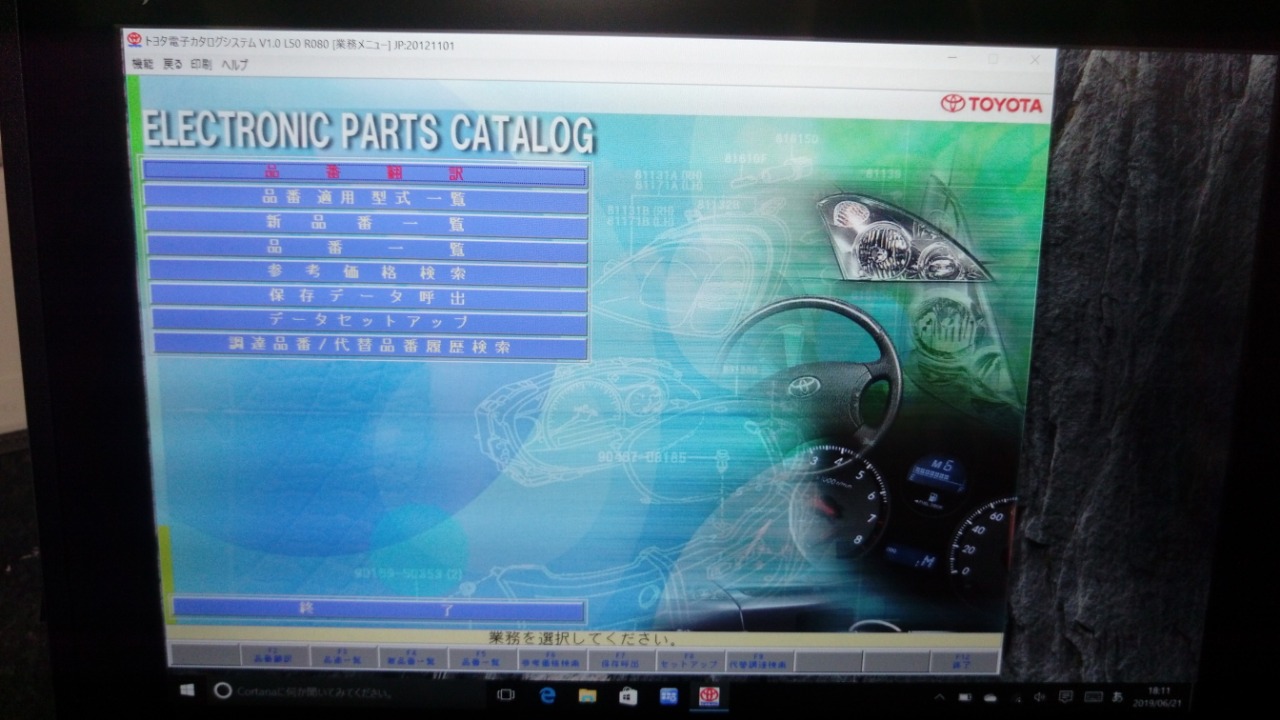The width and height of the screenshot is (1280, 720).
Task: Click the volume speaker icon in tray
Action: (1040, 696)
